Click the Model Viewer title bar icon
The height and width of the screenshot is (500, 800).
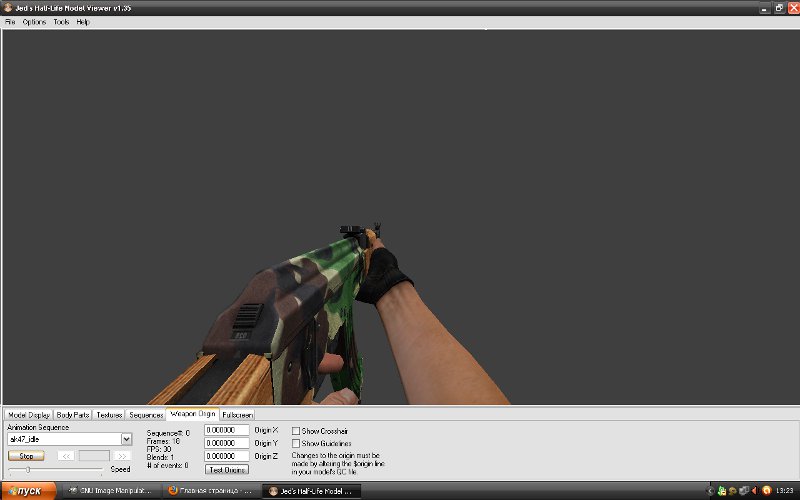(8, 8)
